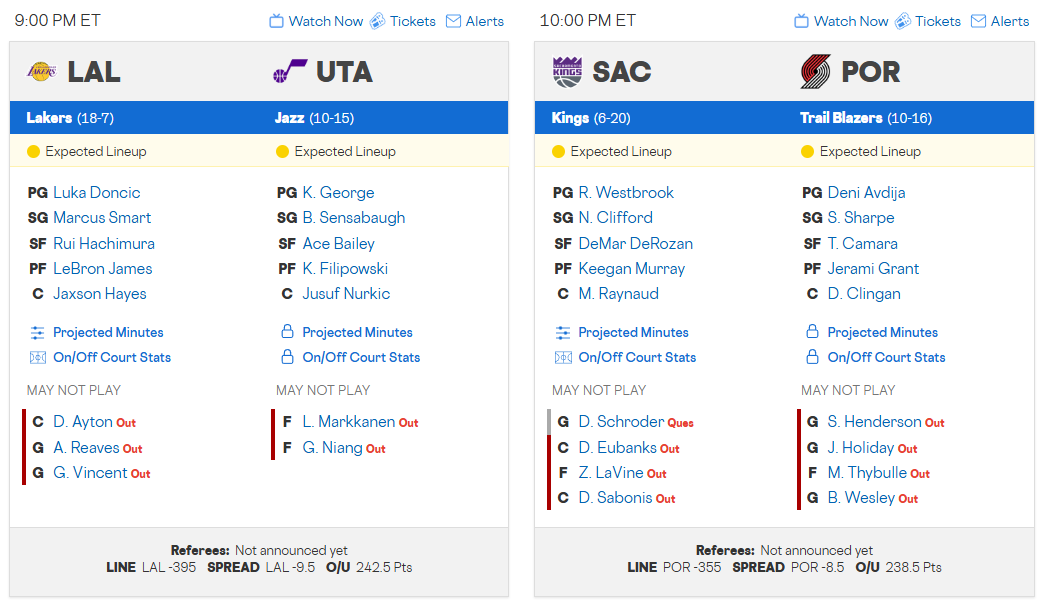Click lock icon beside Jazz Projected Minutes
Image resolution: width=1044 pixels, height=606 pixels.
point(287,332)
